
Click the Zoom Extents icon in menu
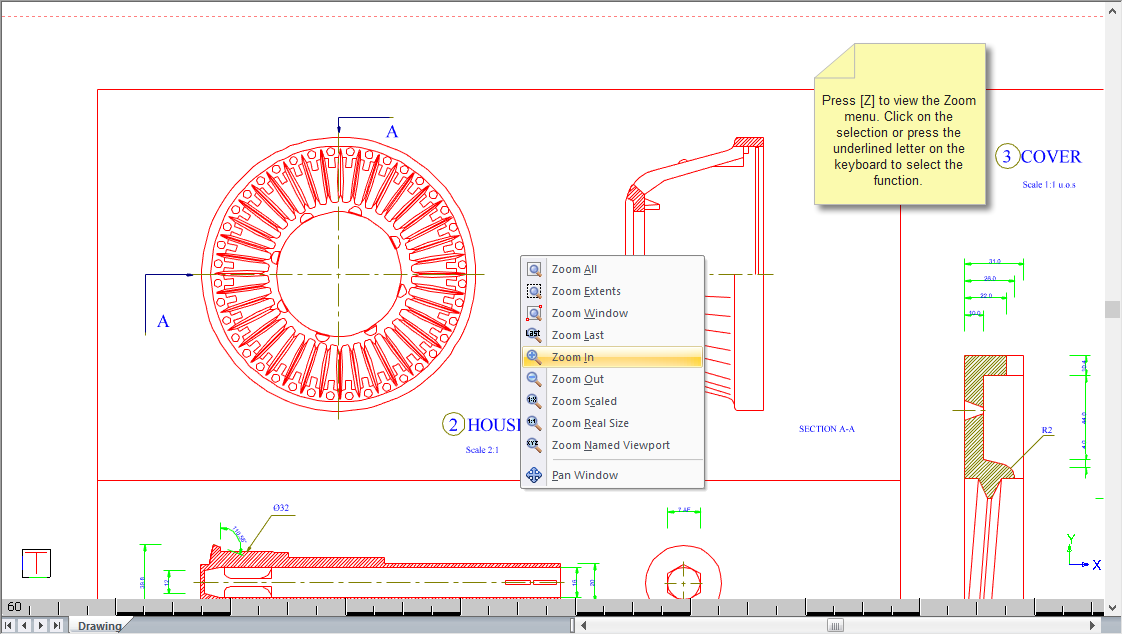click(534, 292)
